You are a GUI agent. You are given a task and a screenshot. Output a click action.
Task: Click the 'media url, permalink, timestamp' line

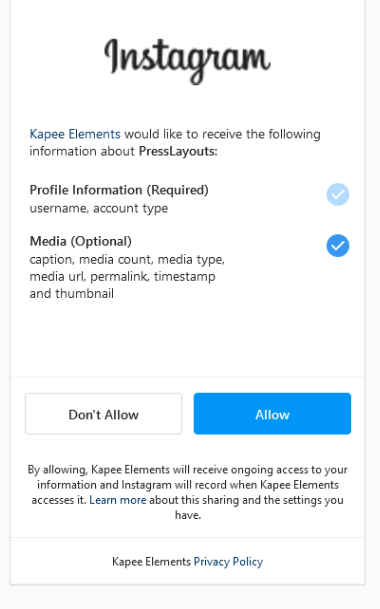(x=122, y=277)
